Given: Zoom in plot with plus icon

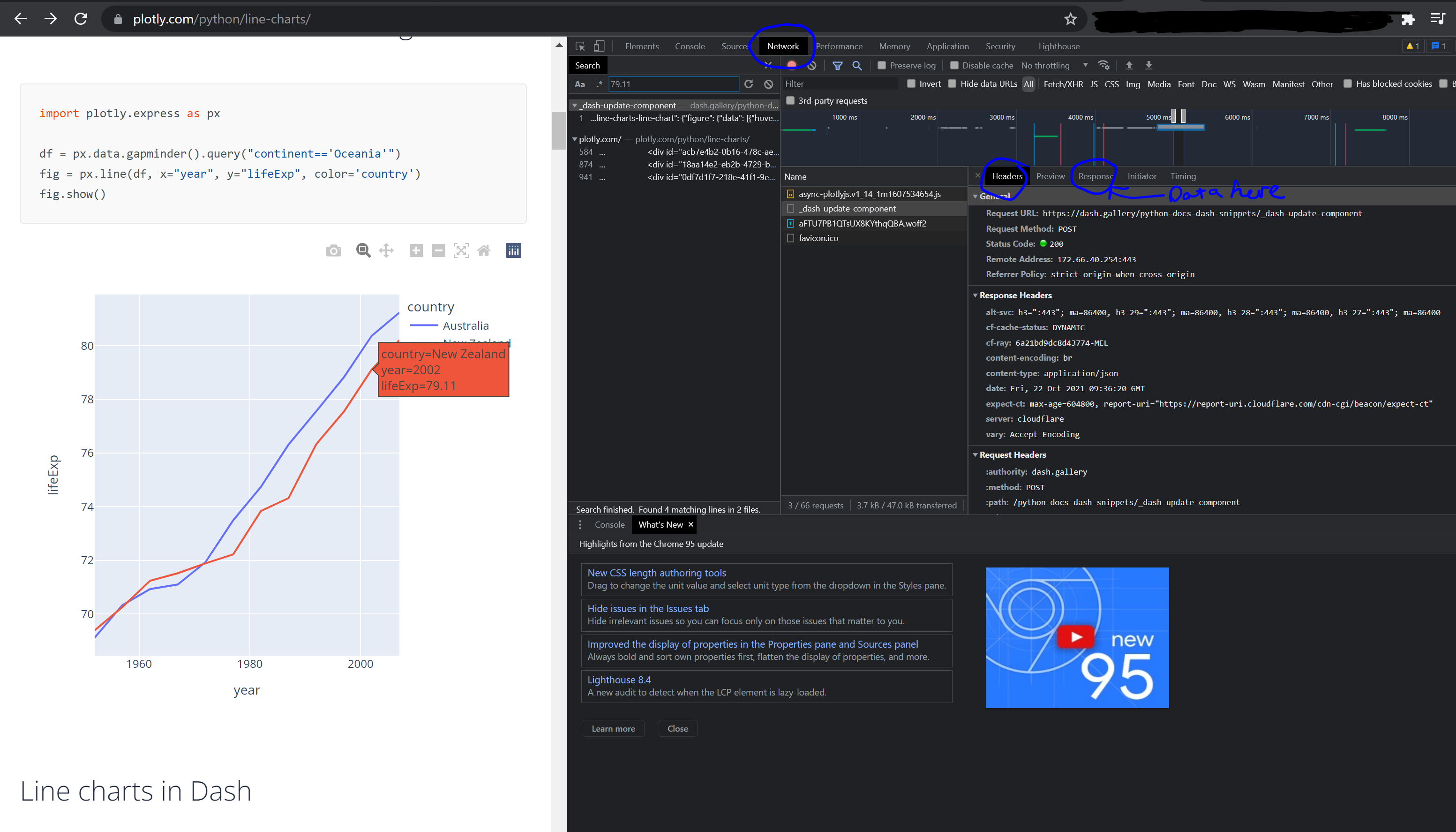Looking at the screenshot, I should (416, 250).
